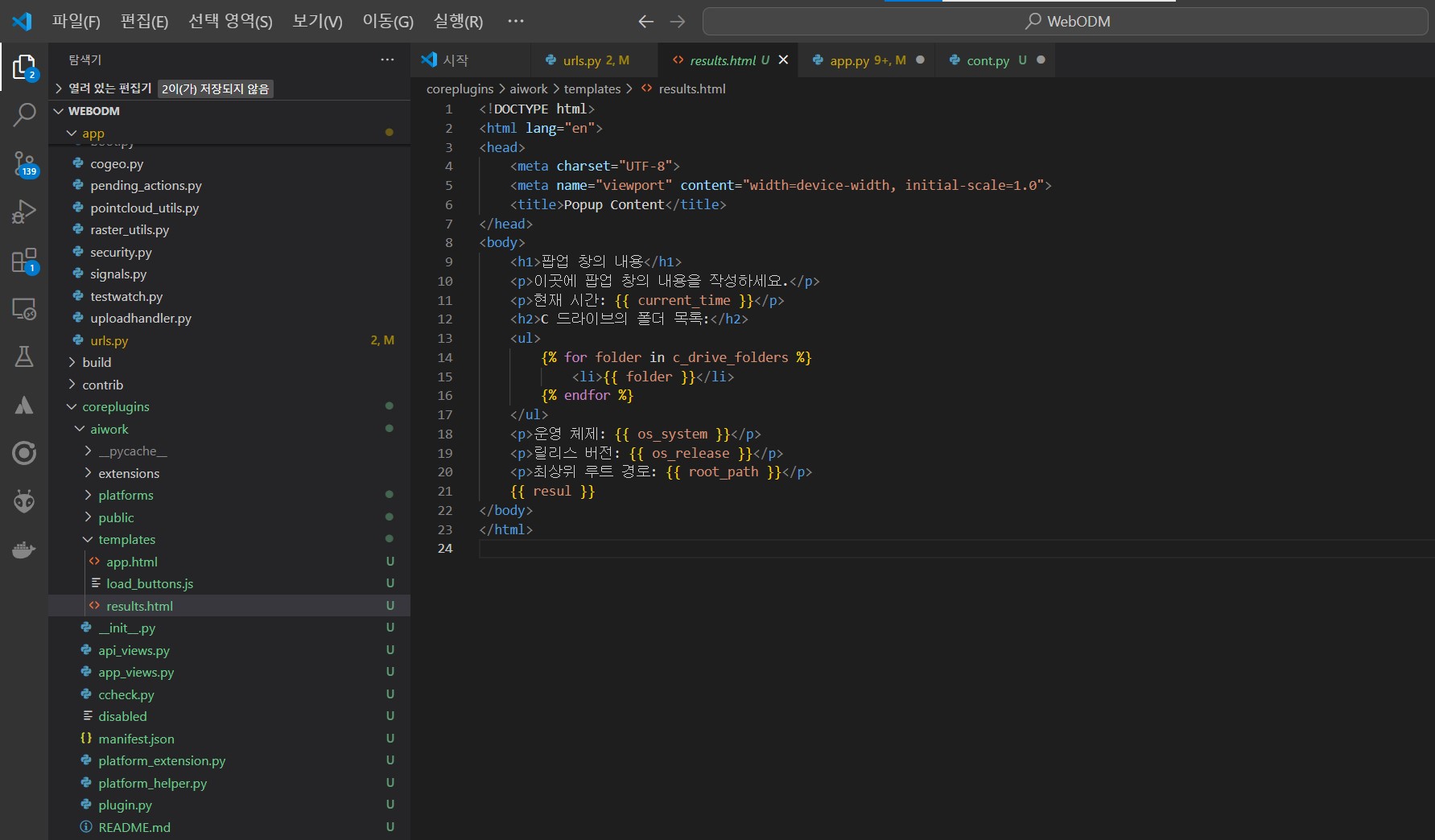Open README.md from the explorer
The height and width of the screenshot is (840, 1435).
coord(134,827)
